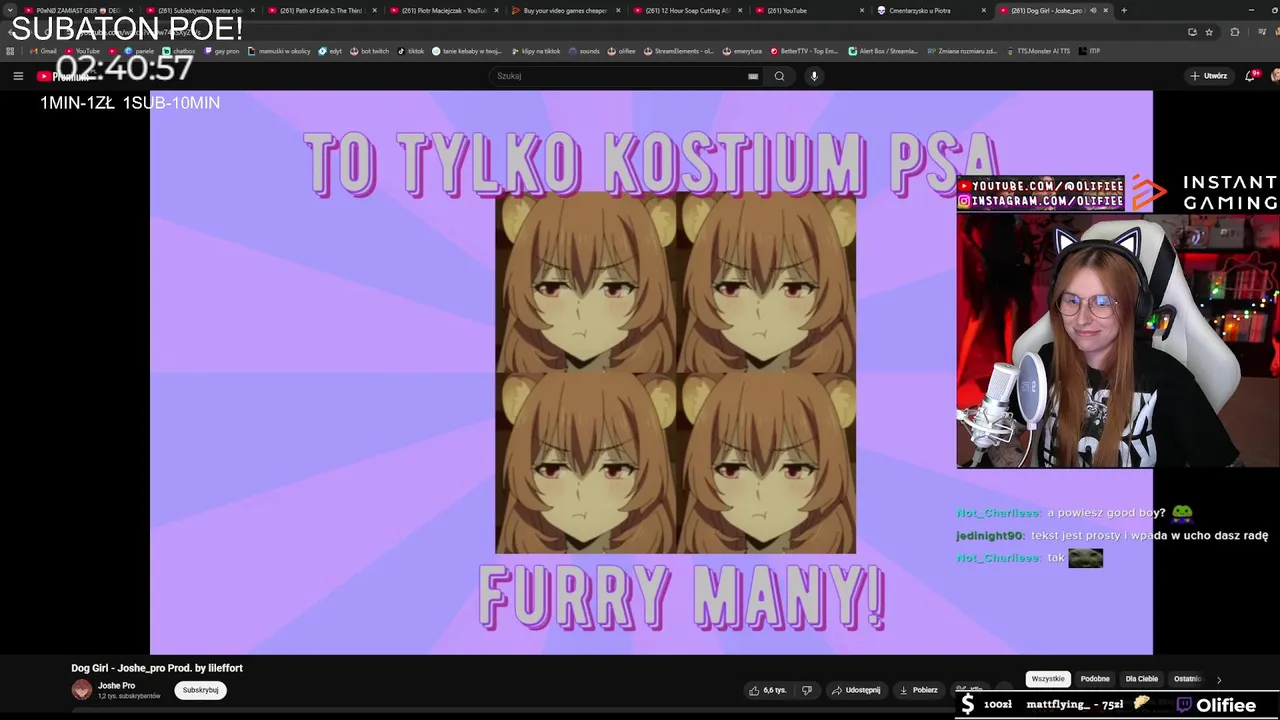This screenshot has width=1280, height=720.
Task: Open the chatbox bookmark
Action: pyautogui.click(x=178, y=51)
